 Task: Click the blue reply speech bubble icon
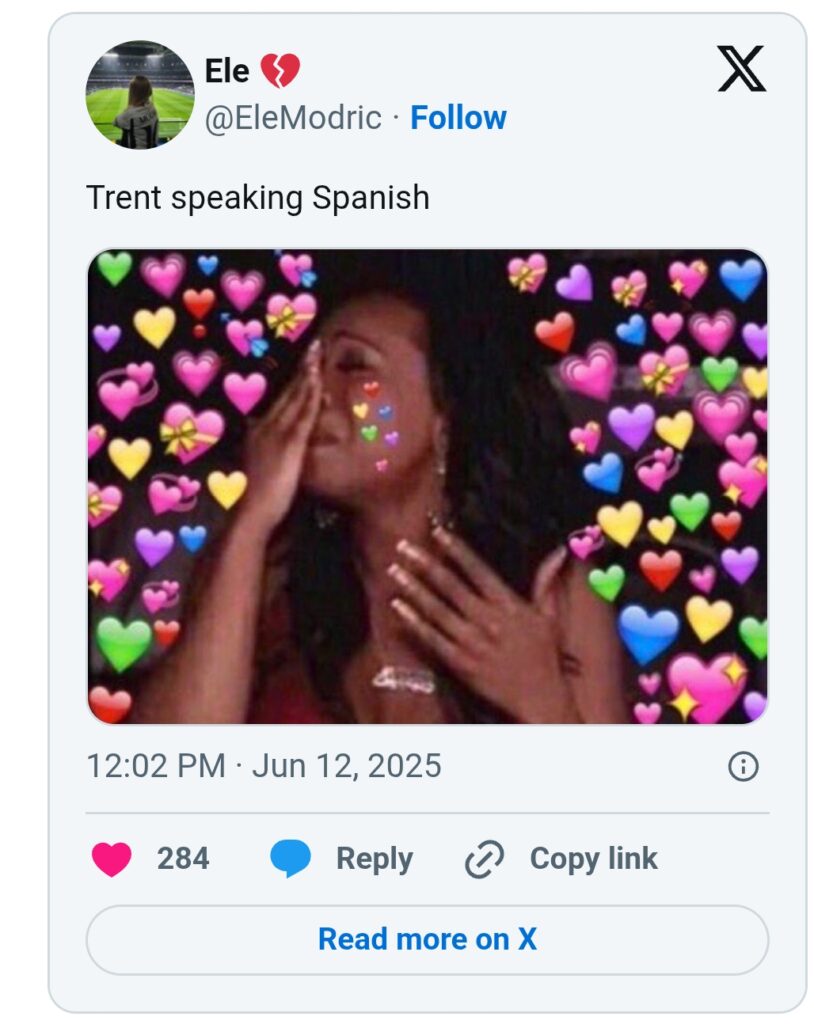[290, 859]
